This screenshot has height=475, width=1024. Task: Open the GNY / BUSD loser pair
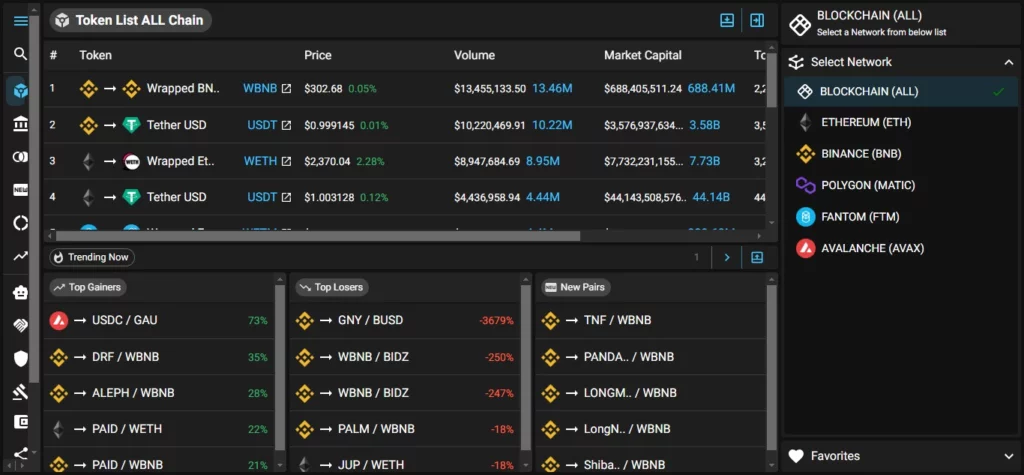(405, 320)
